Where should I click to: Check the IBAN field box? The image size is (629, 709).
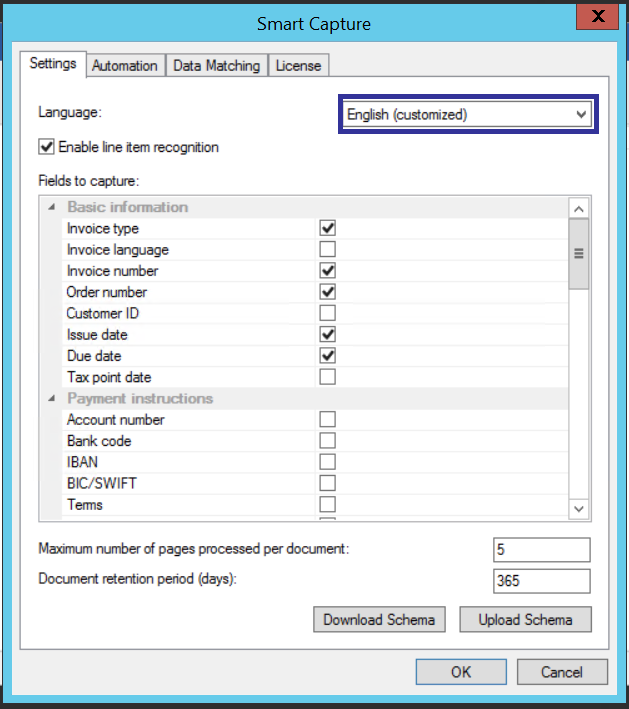pos(327,462)
